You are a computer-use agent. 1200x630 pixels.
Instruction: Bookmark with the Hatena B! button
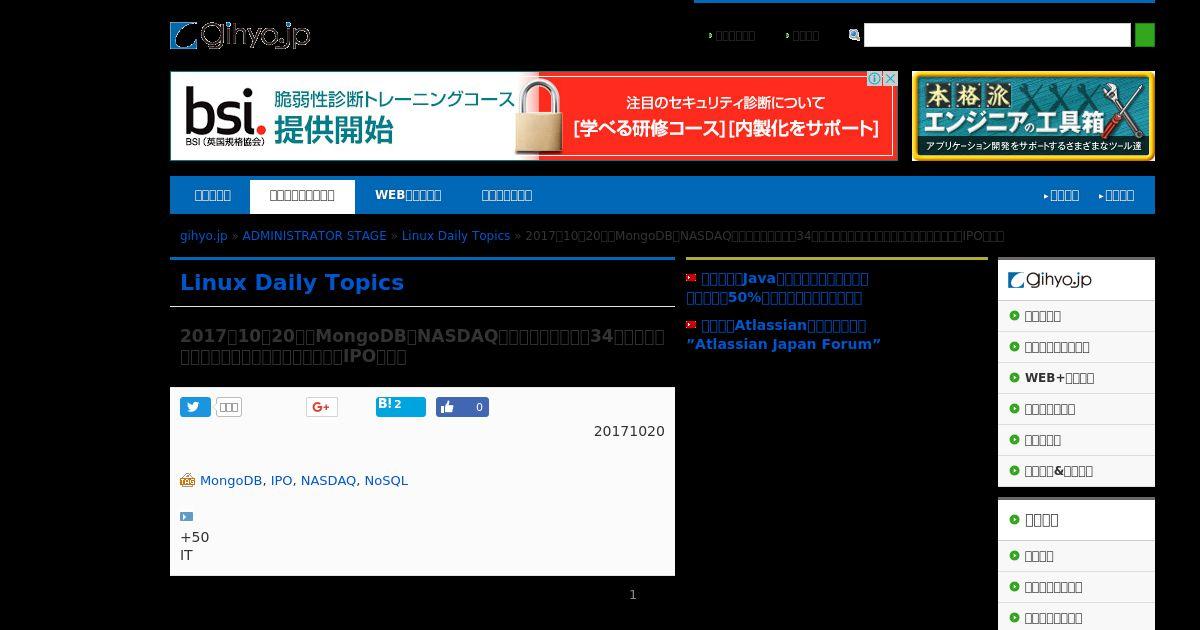[400, 406]
